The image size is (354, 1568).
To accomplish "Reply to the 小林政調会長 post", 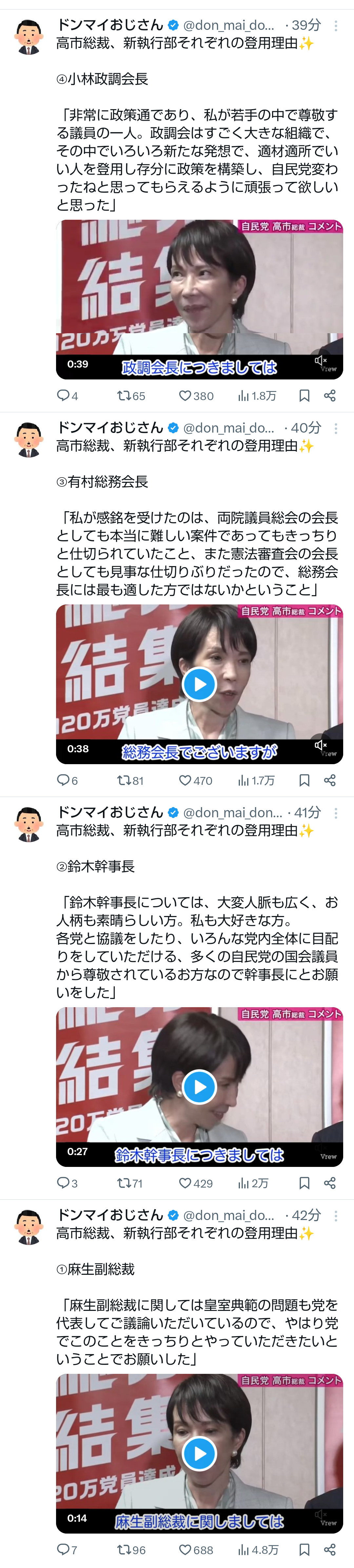I will pos(67,396).
